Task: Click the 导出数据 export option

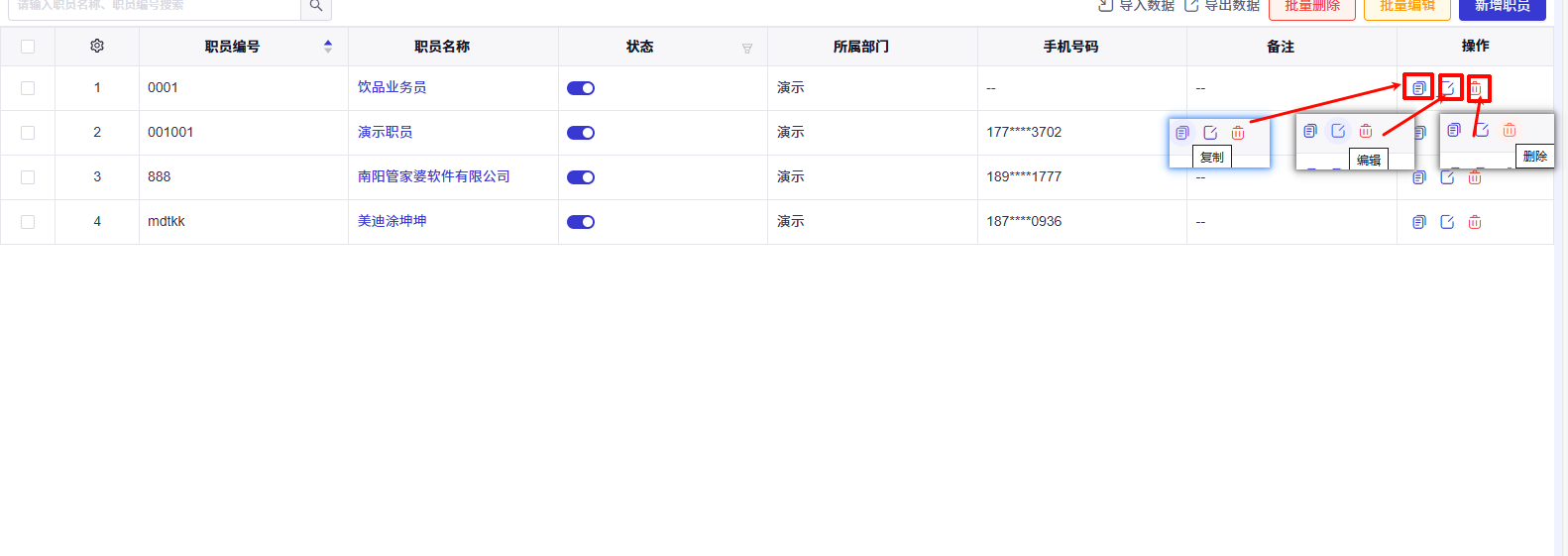Action: coord(1222,6)
